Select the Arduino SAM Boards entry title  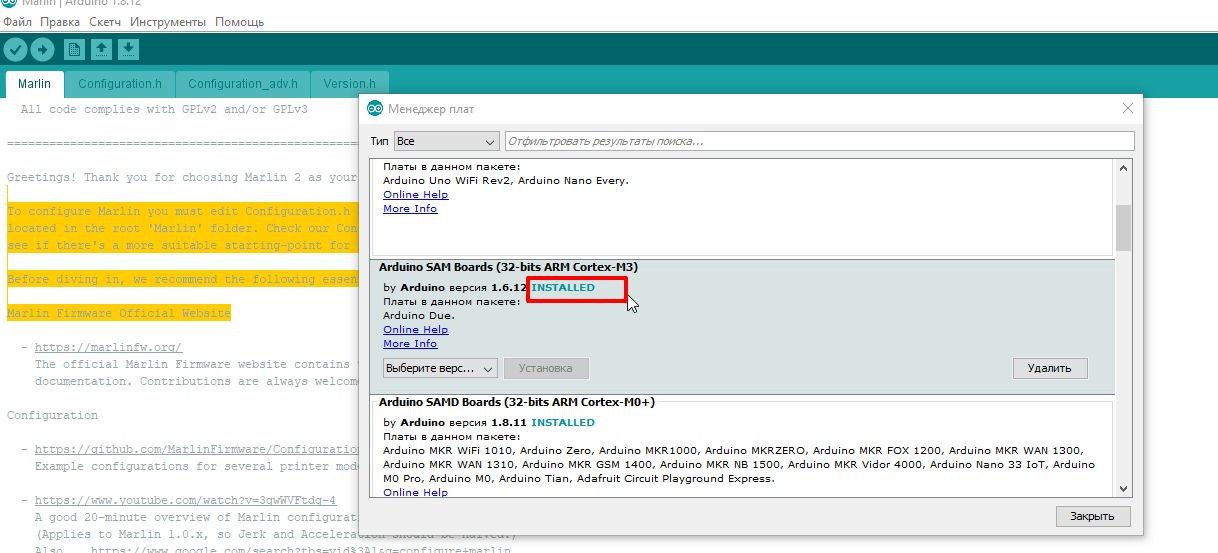508,267
